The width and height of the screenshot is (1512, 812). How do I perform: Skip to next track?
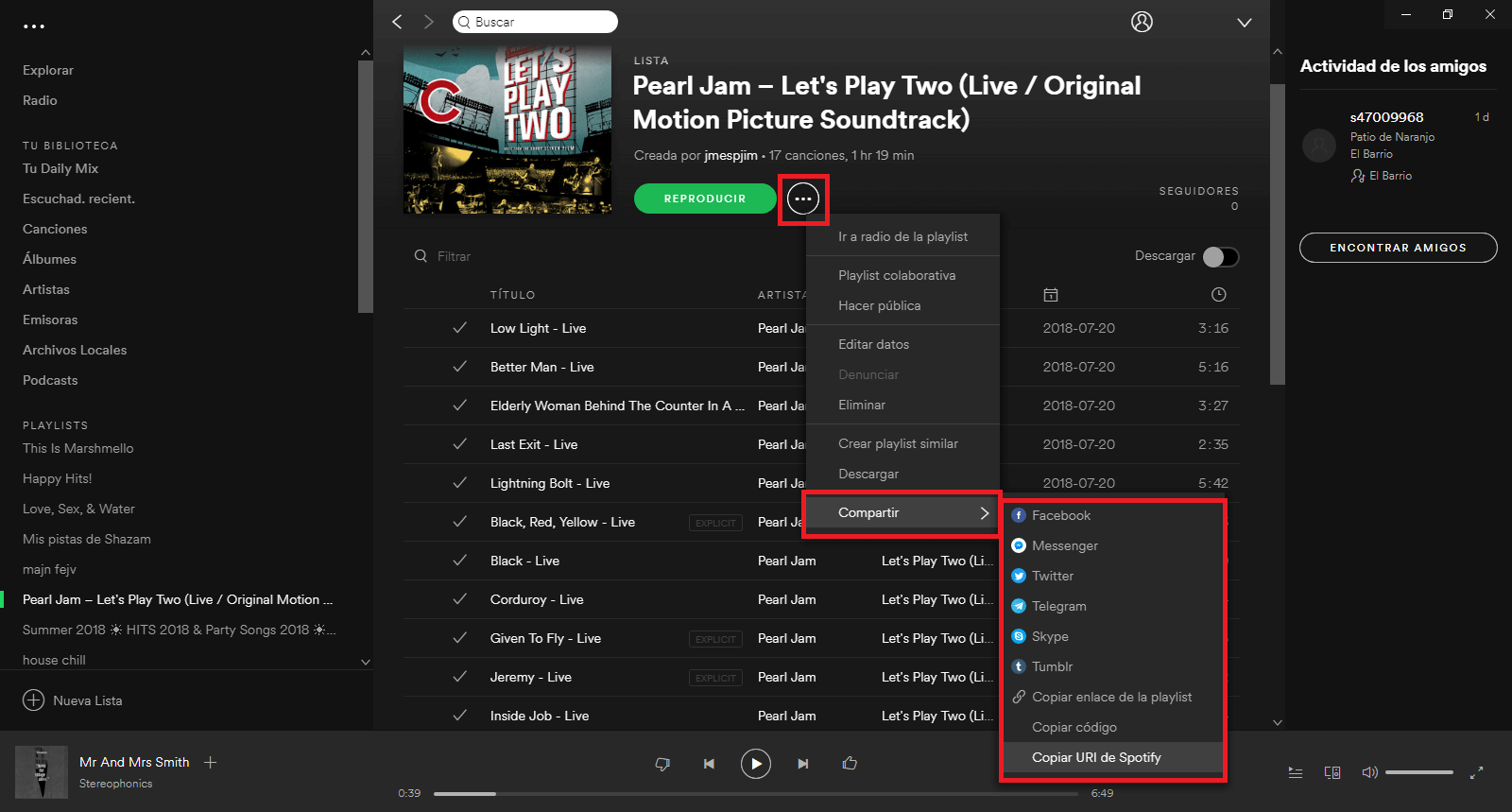pyautogui.click(x=802, y=764)
